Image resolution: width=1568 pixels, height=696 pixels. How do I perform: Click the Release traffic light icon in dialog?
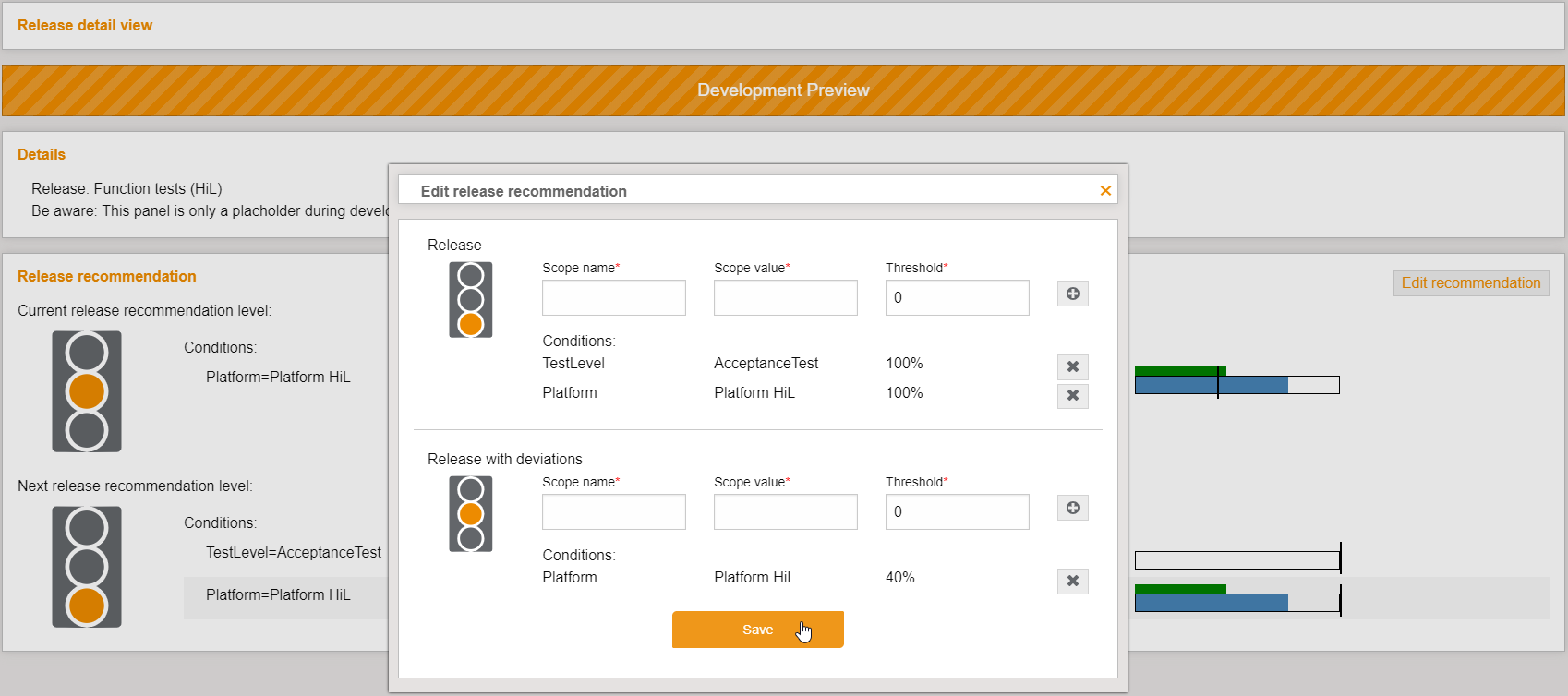coord(471,300)
